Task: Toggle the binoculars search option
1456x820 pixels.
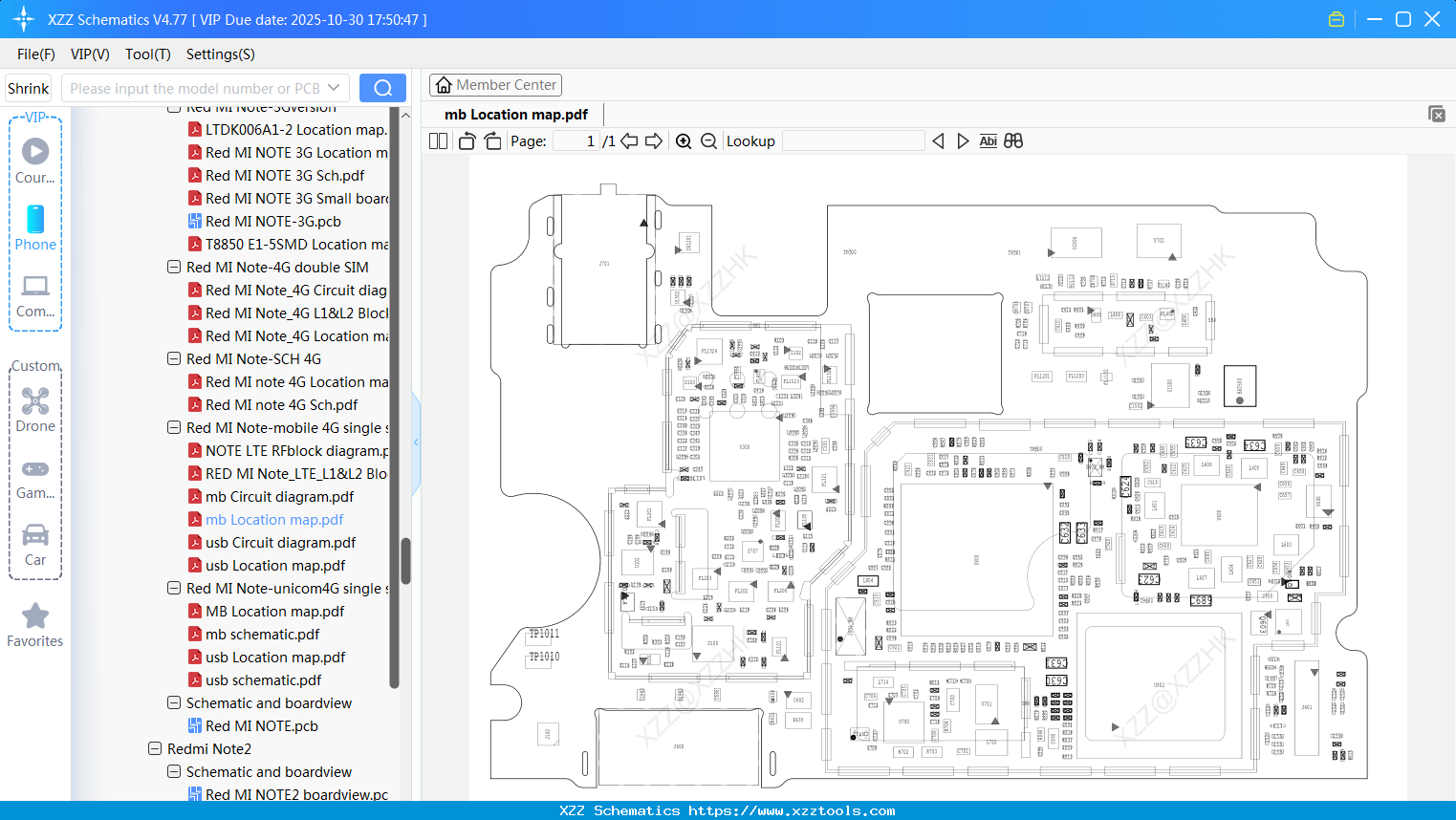Action: click(x=1012, y=140)
